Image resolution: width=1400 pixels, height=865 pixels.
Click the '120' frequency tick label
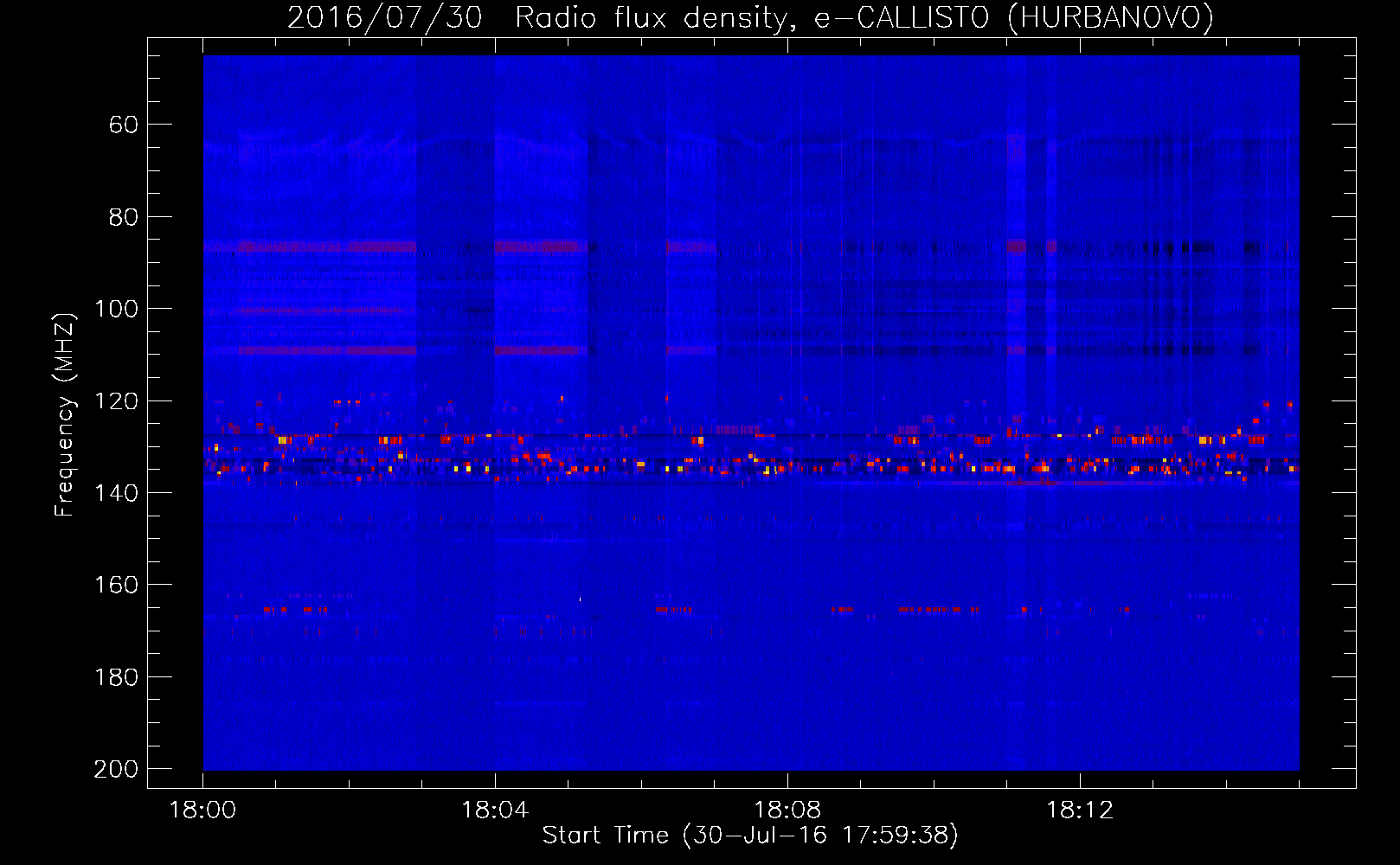tap(116, 401)
